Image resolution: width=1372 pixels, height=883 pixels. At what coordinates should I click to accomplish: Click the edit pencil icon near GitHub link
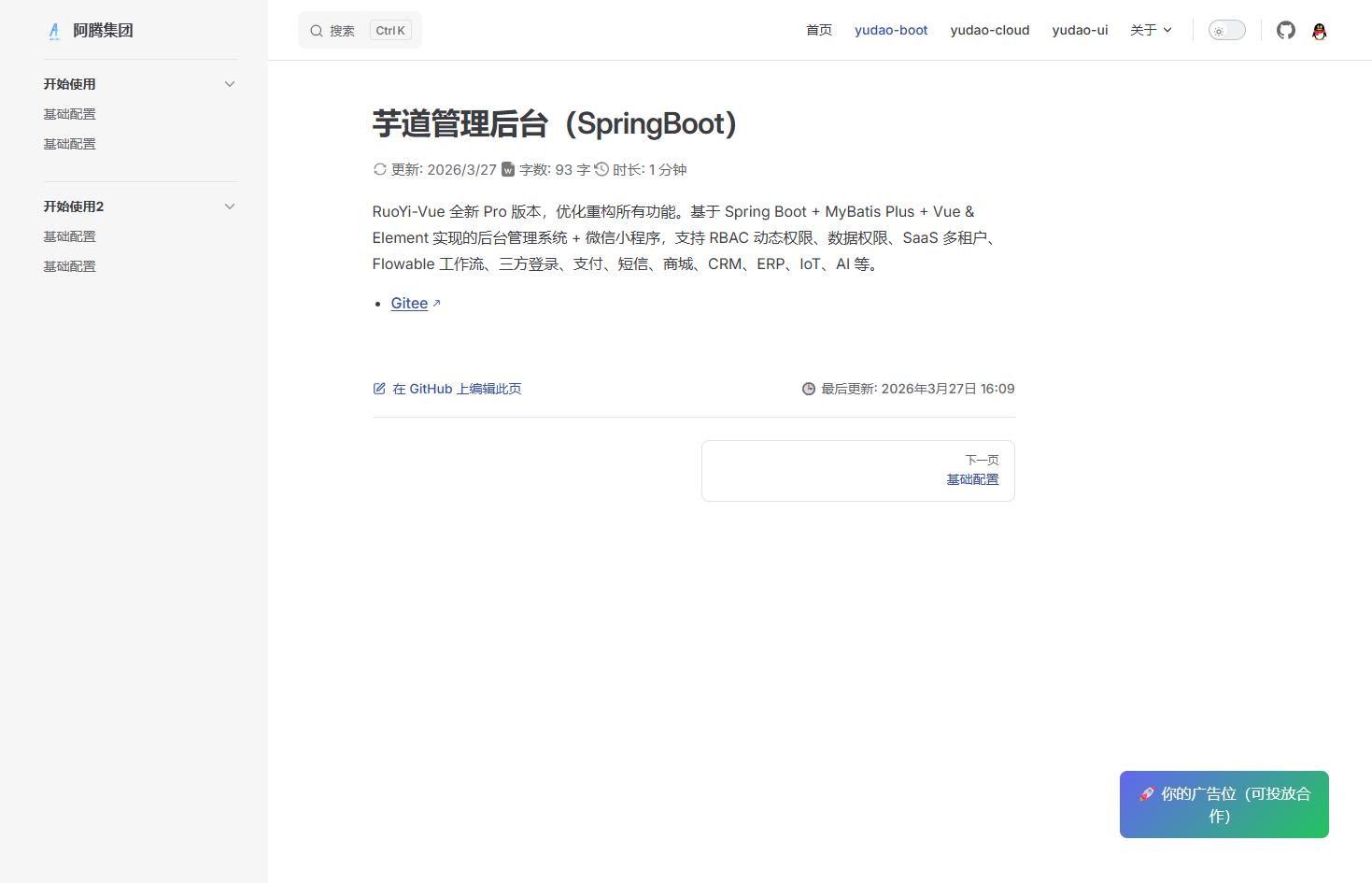pos(379,388)
